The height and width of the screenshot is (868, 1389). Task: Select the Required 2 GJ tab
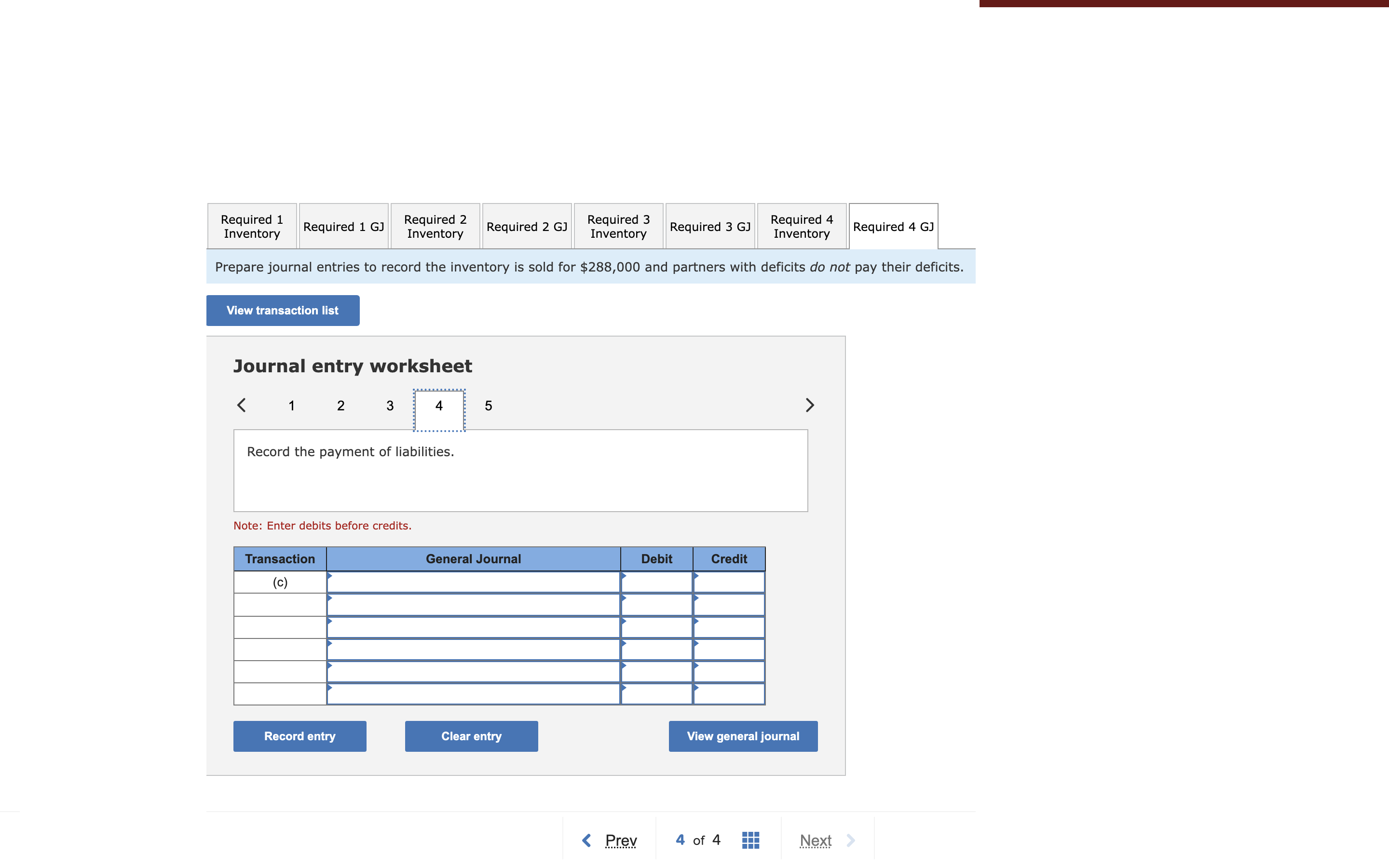tap(526, 227)
